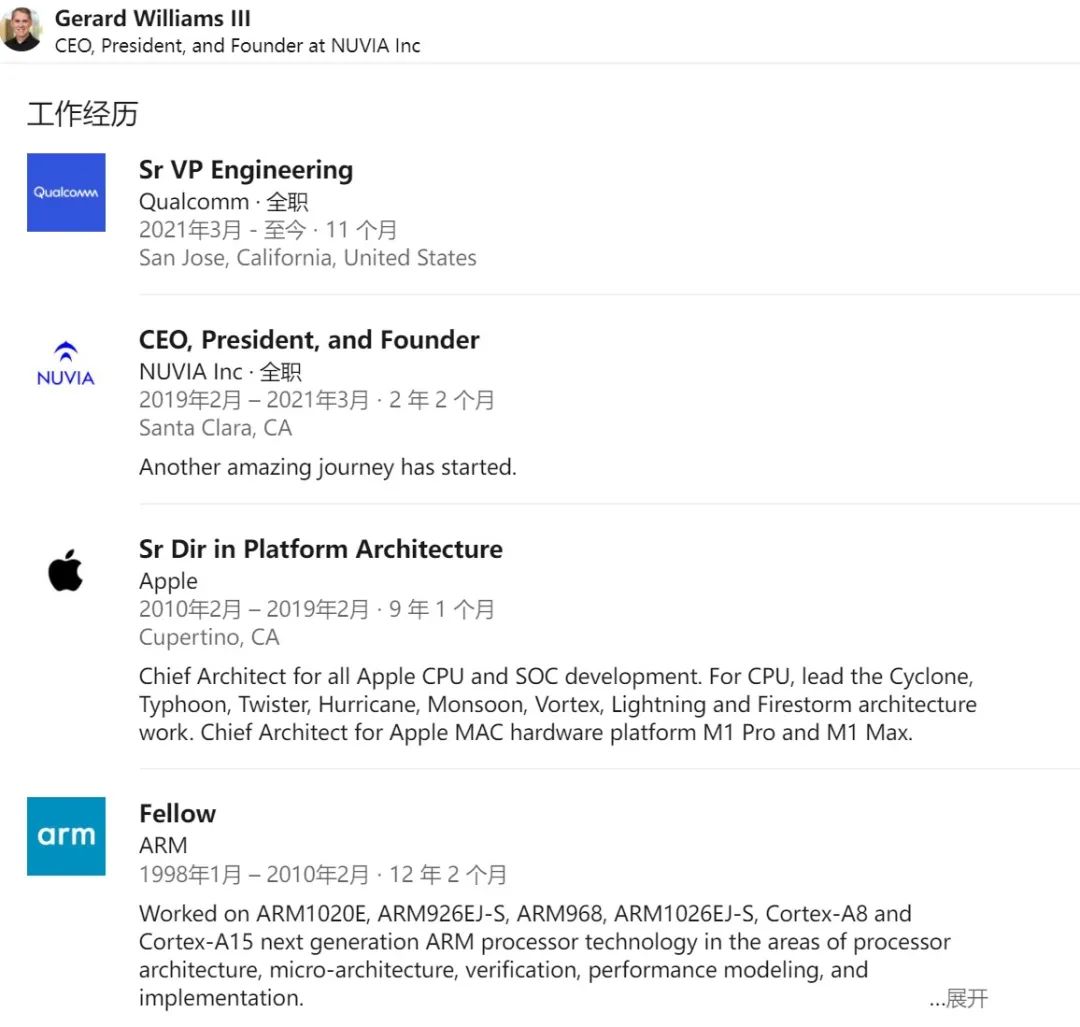Click the ARM company name text
This screenshot has width=1080, height=1027.
[x=163, y=845]
